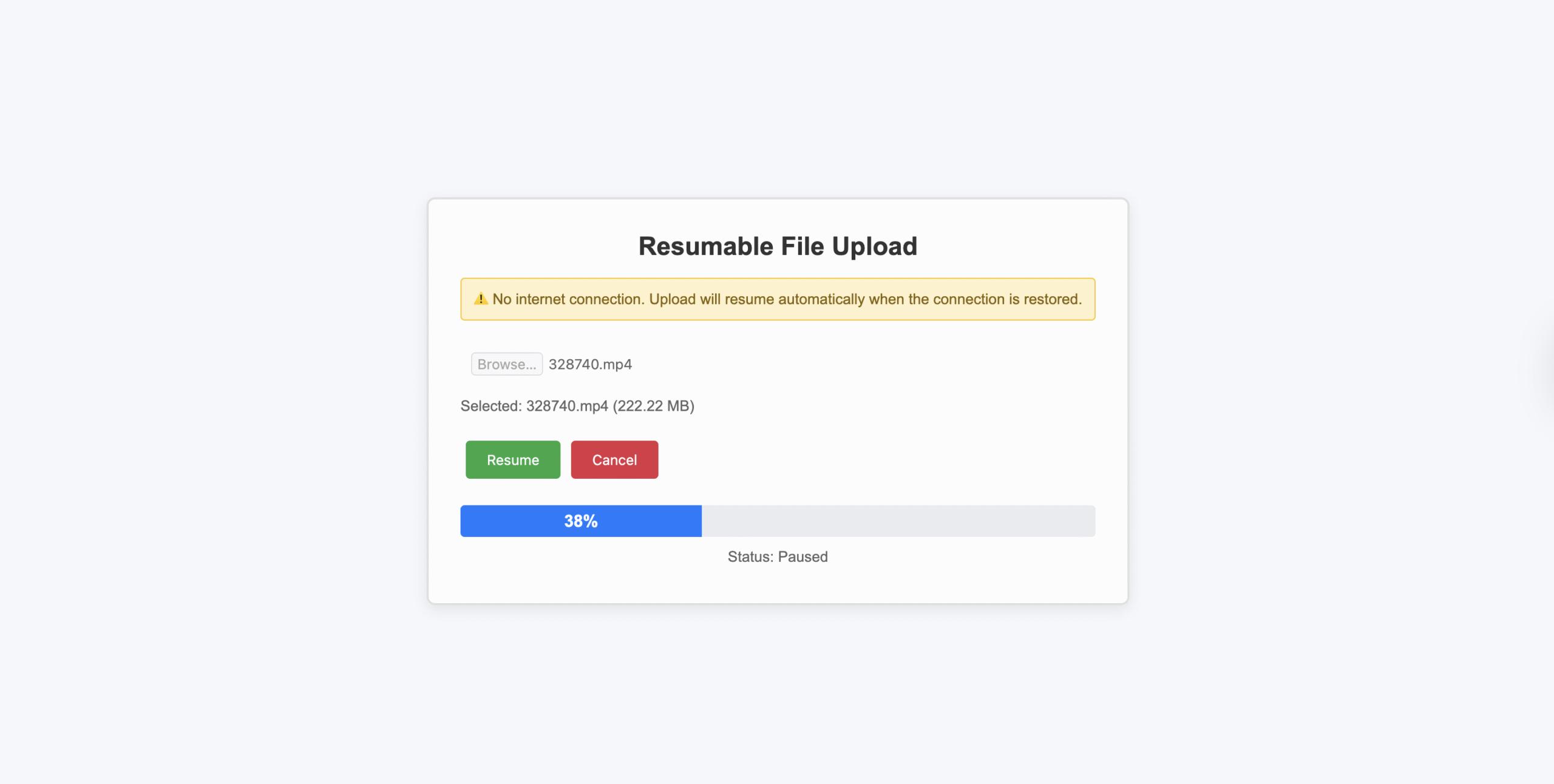Click the Browse... file picker button

506,363
